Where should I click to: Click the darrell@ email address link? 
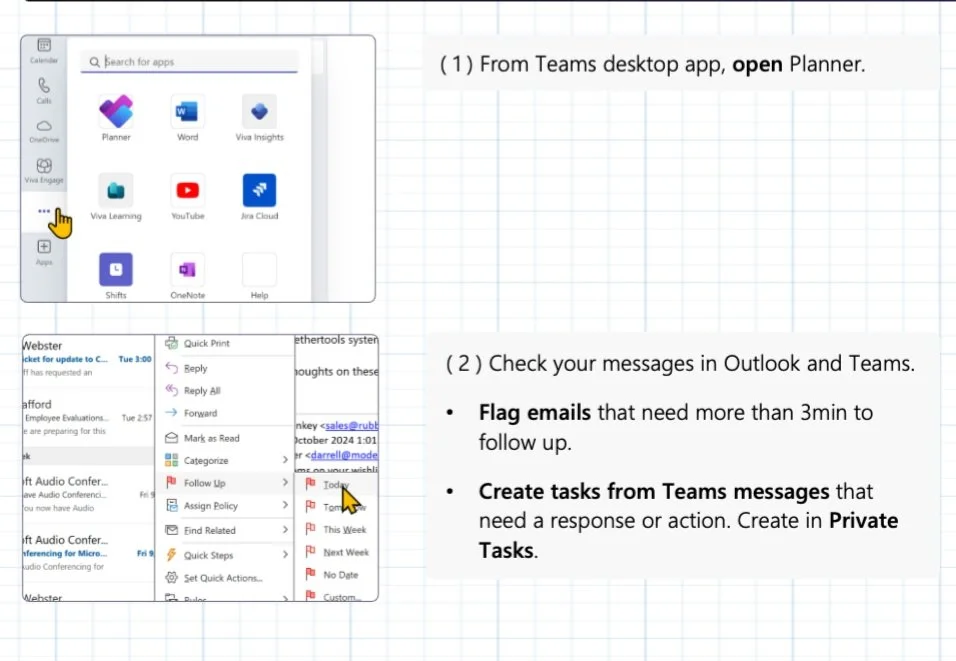pos(344,455)
